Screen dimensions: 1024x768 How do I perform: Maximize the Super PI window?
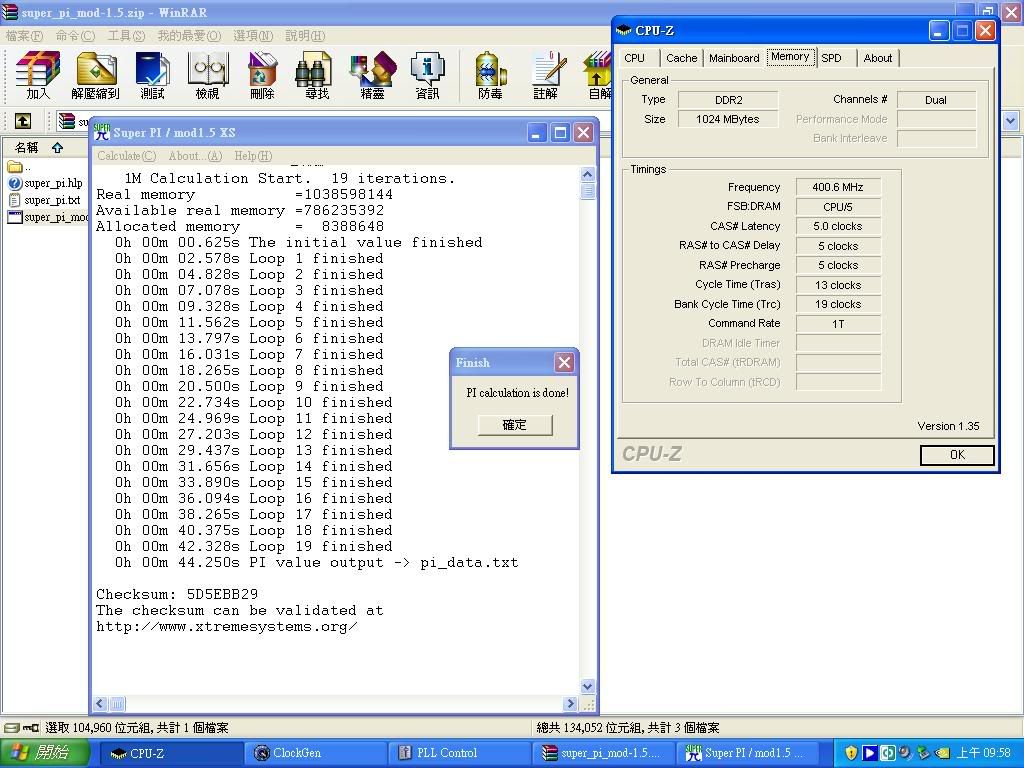click(x=560, y=133)
